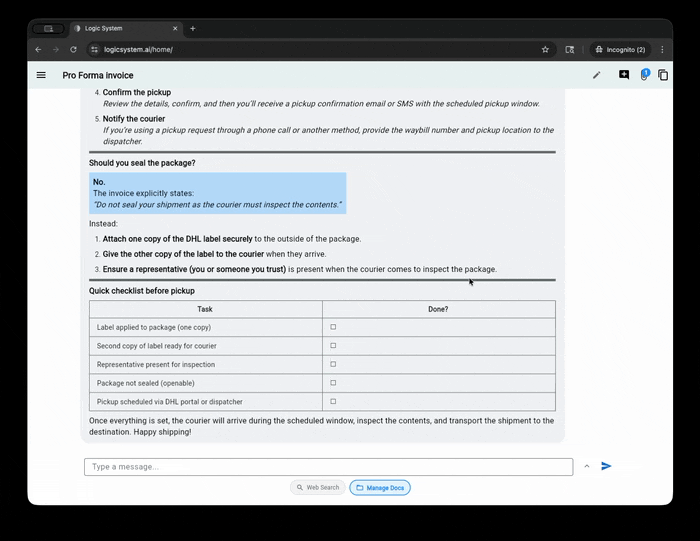The image size is (700, 541).
Task: Send the message with the arrow icon
Action: (606, 466)
